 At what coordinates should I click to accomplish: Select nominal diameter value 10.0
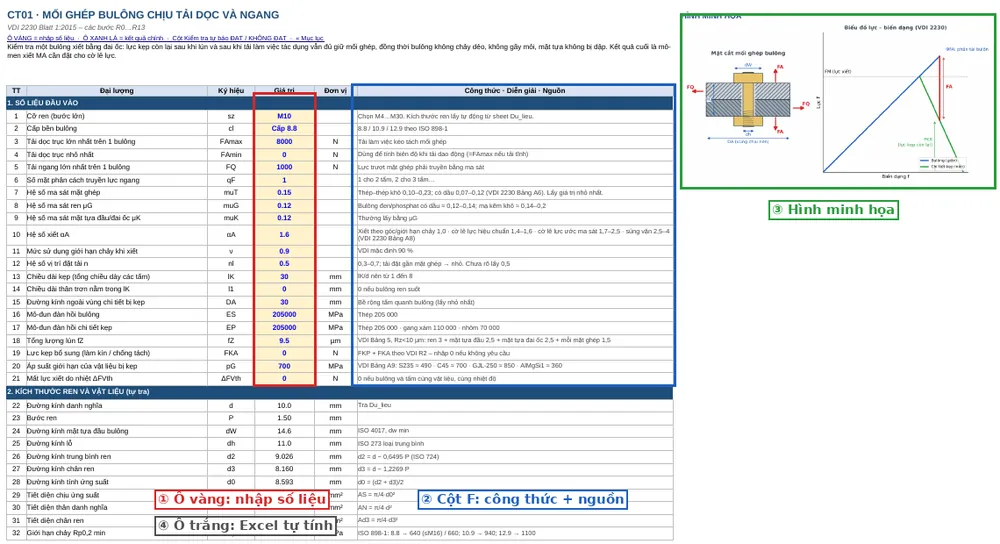click(x=284, y=406)
